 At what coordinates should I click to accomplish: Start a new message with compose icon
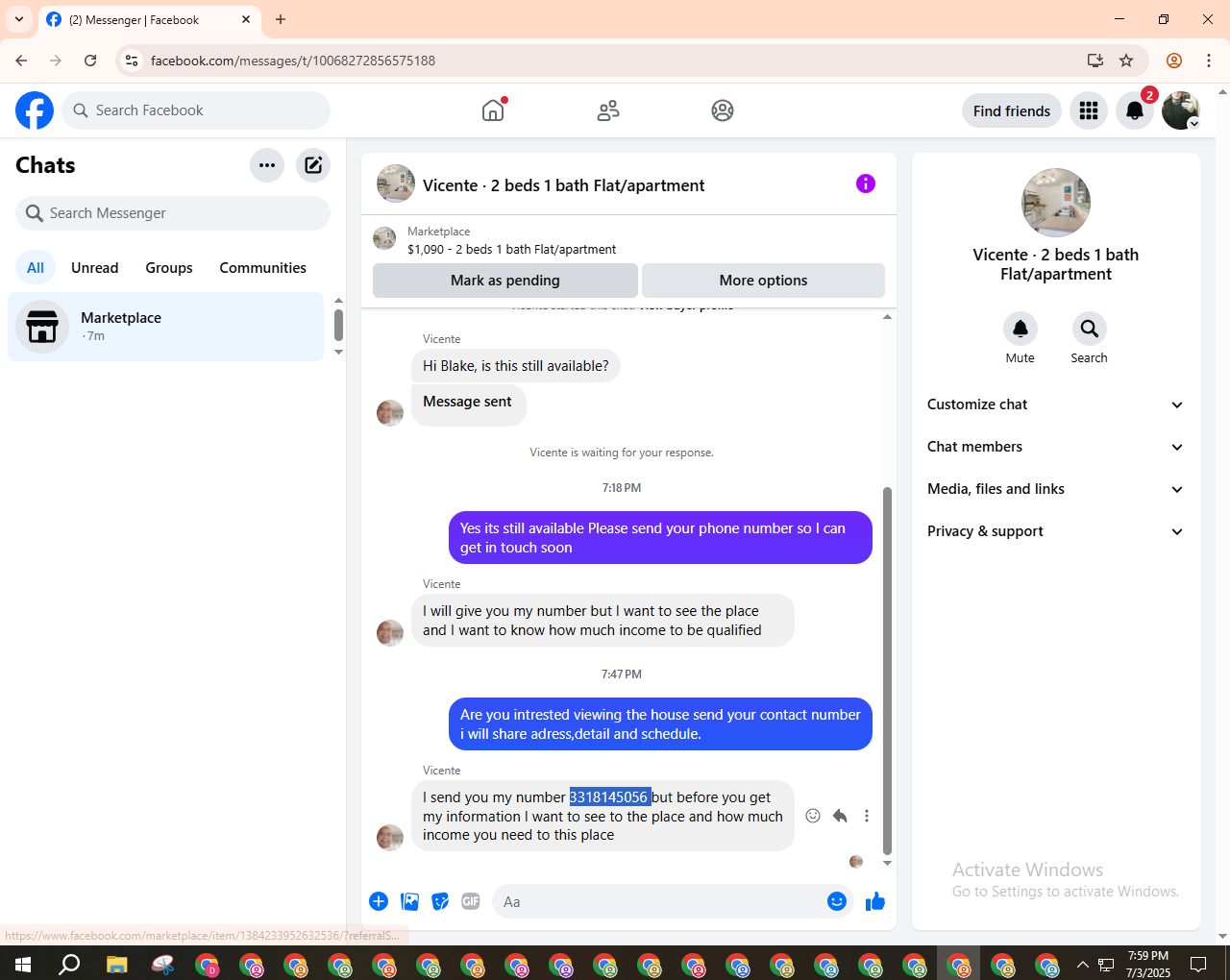point(313,165)
